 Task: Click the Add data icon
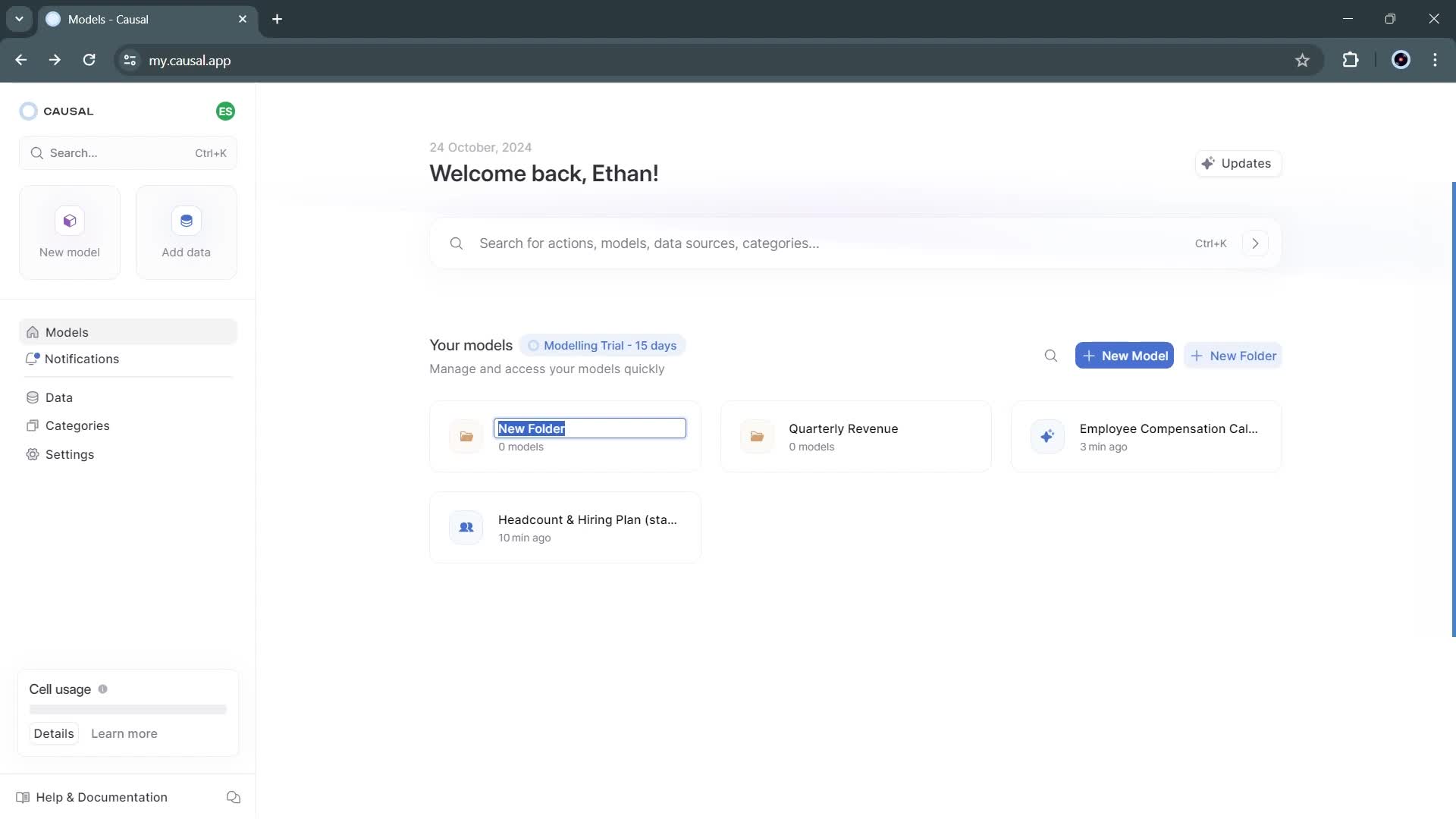pyautogui.click(x=185, y=220)
